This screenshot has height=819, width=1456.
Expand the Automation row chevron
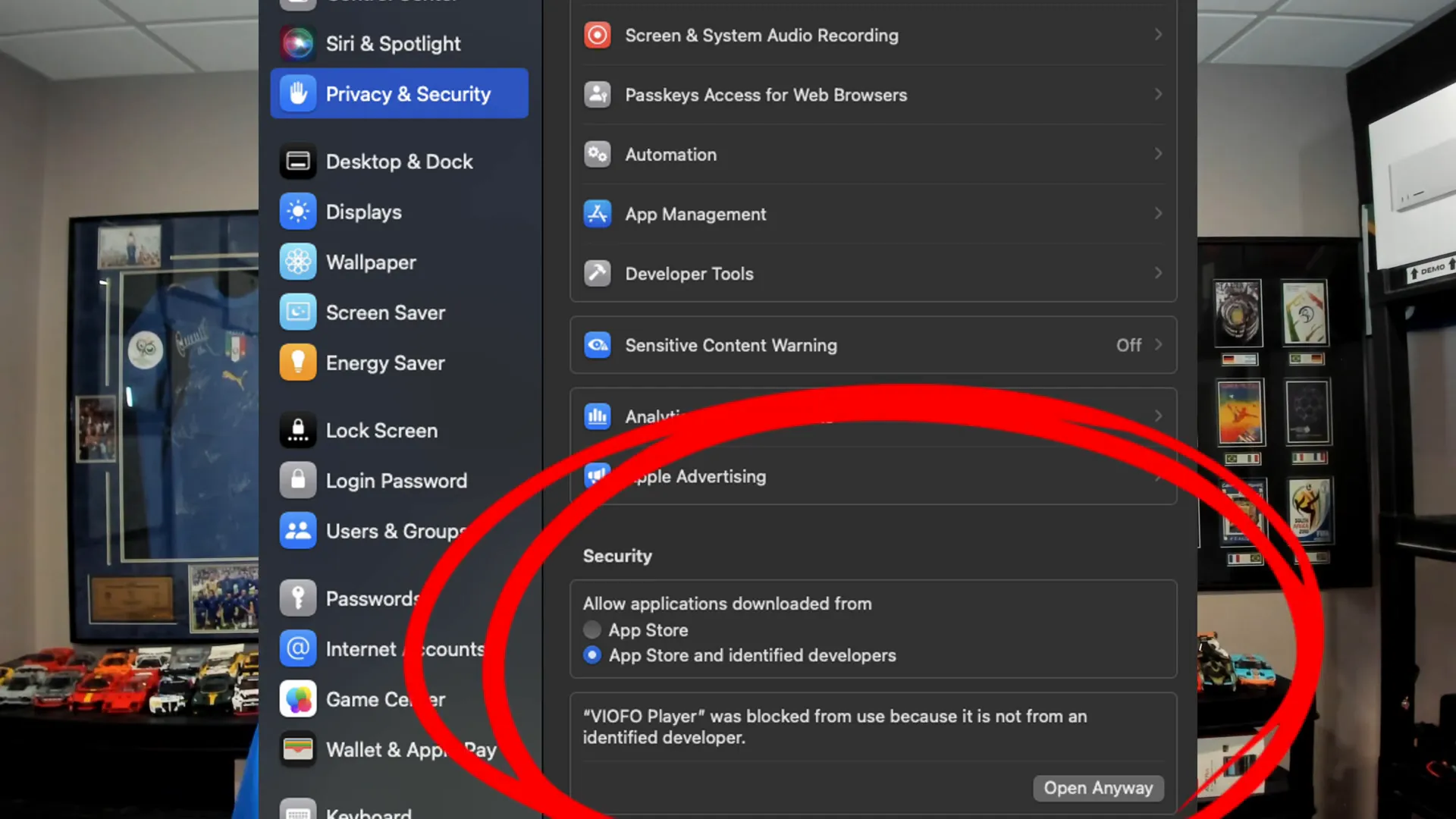(1158, 154)
